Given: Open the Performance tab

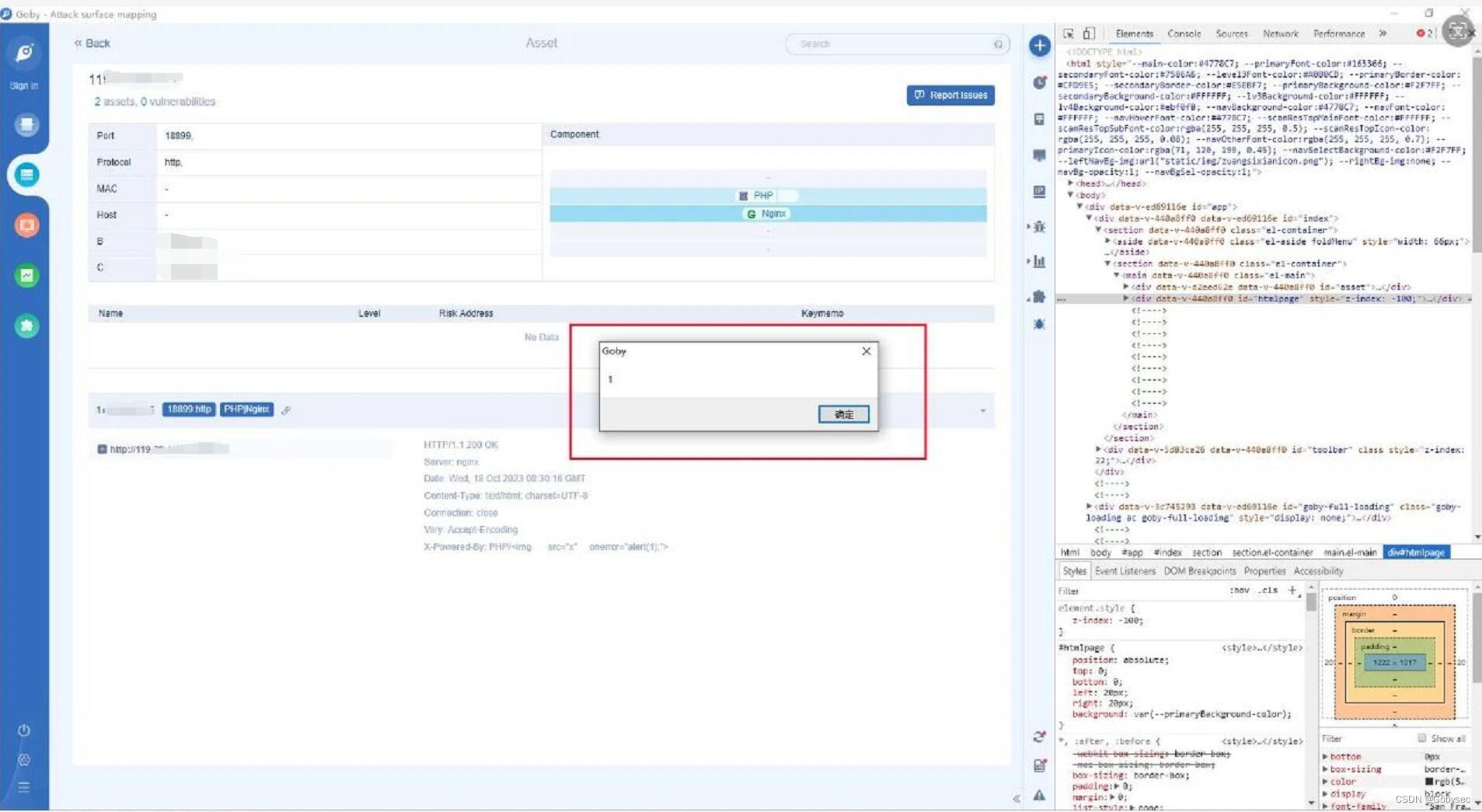Looking at the screenshot, I should point(1338,33).
